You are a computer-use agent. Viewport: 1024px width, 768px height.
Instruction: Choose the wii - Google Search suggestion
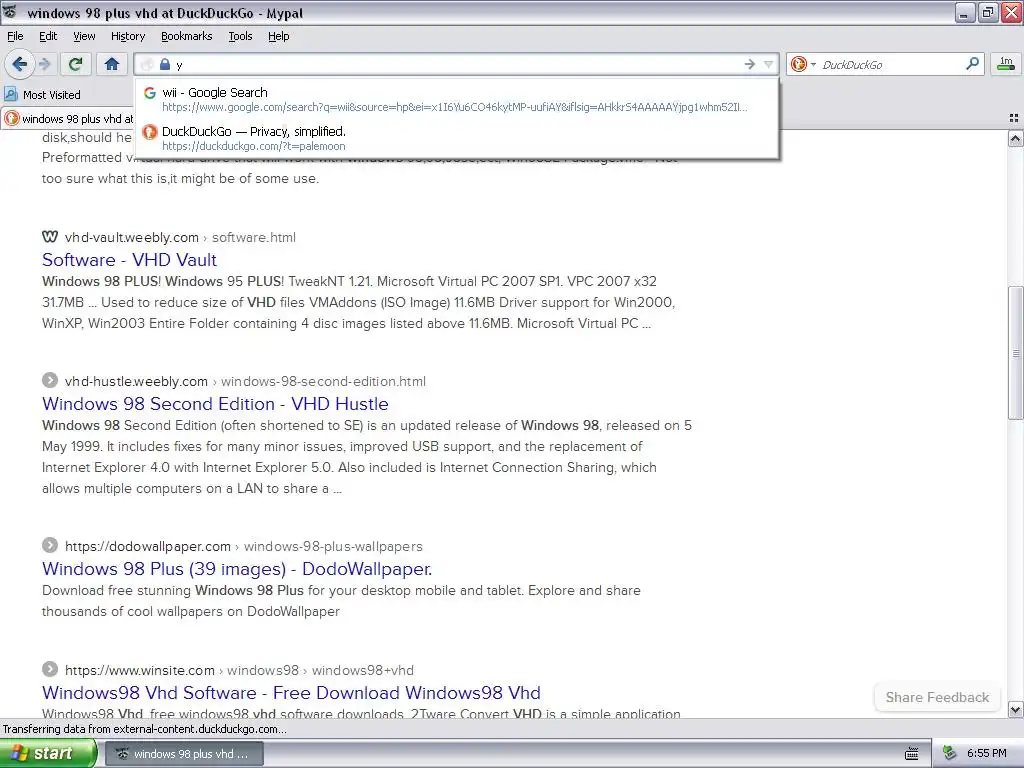pos(456,99)
